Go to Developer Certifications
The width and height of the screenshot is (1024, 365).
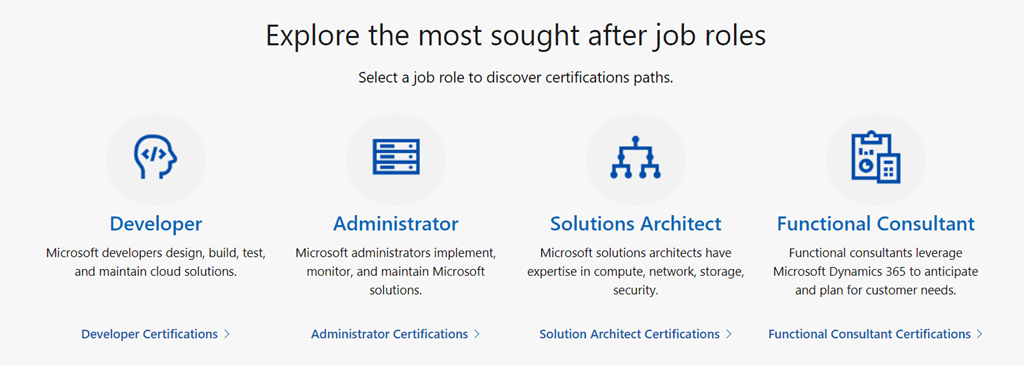click(x=150, y=334)
